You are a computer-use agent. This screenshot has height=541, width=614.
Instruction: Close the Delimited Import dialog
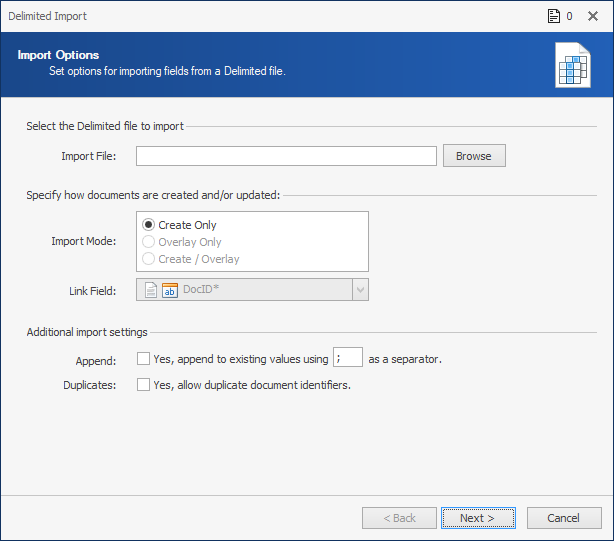[x=593, y=16]
